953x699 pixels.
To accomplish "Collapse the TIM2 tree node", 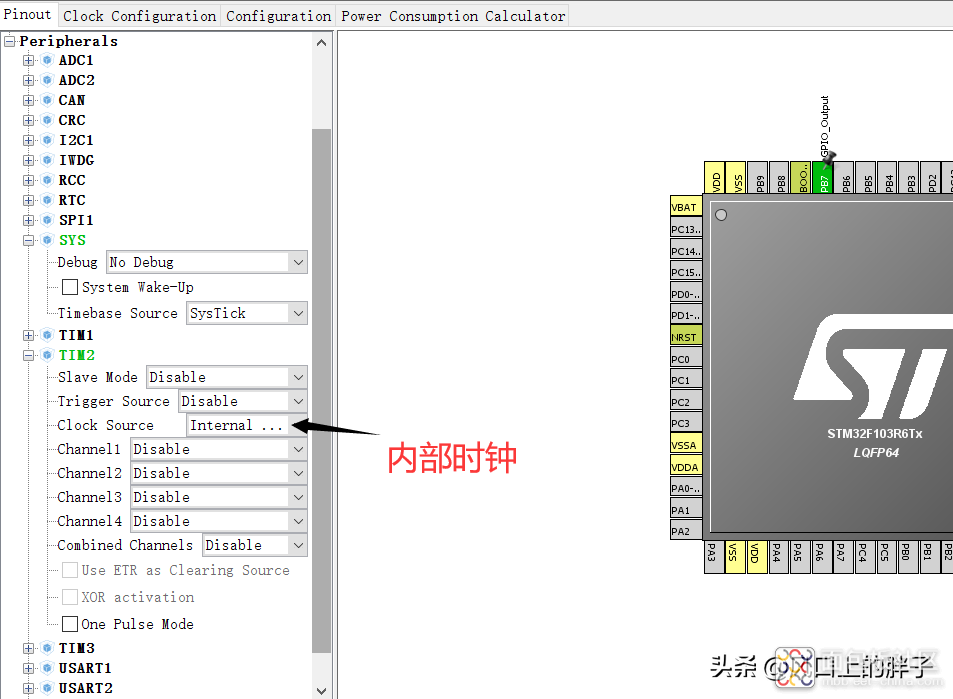I will click(28, 356).
